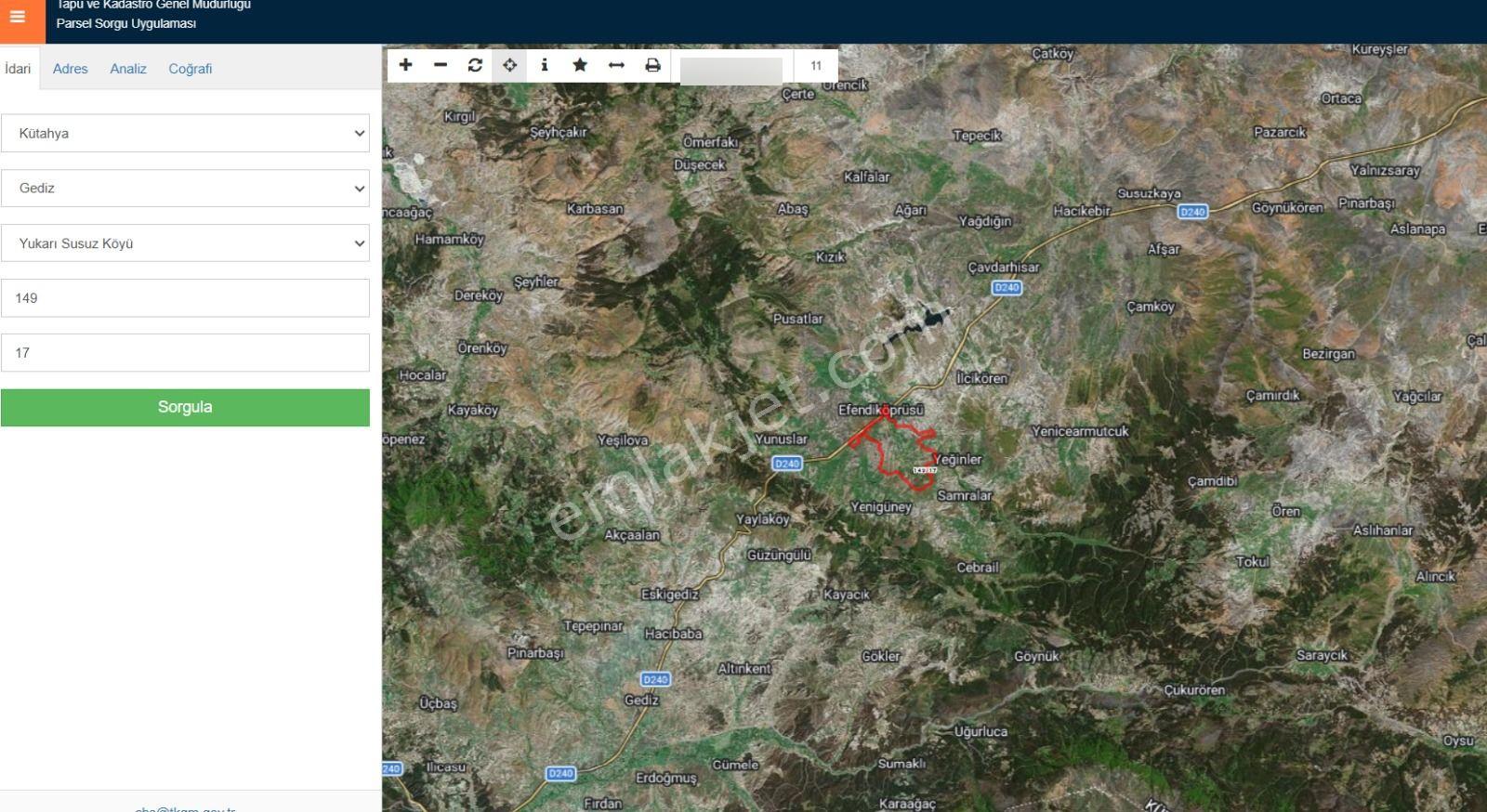Click the Gediz town label on map

(641, 701)
